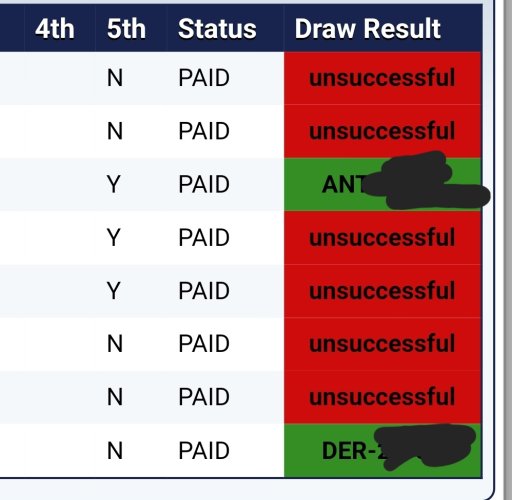Click the Y value in the ANT row
This screenshot has width=512, height=500.
[x=114, y=184]
